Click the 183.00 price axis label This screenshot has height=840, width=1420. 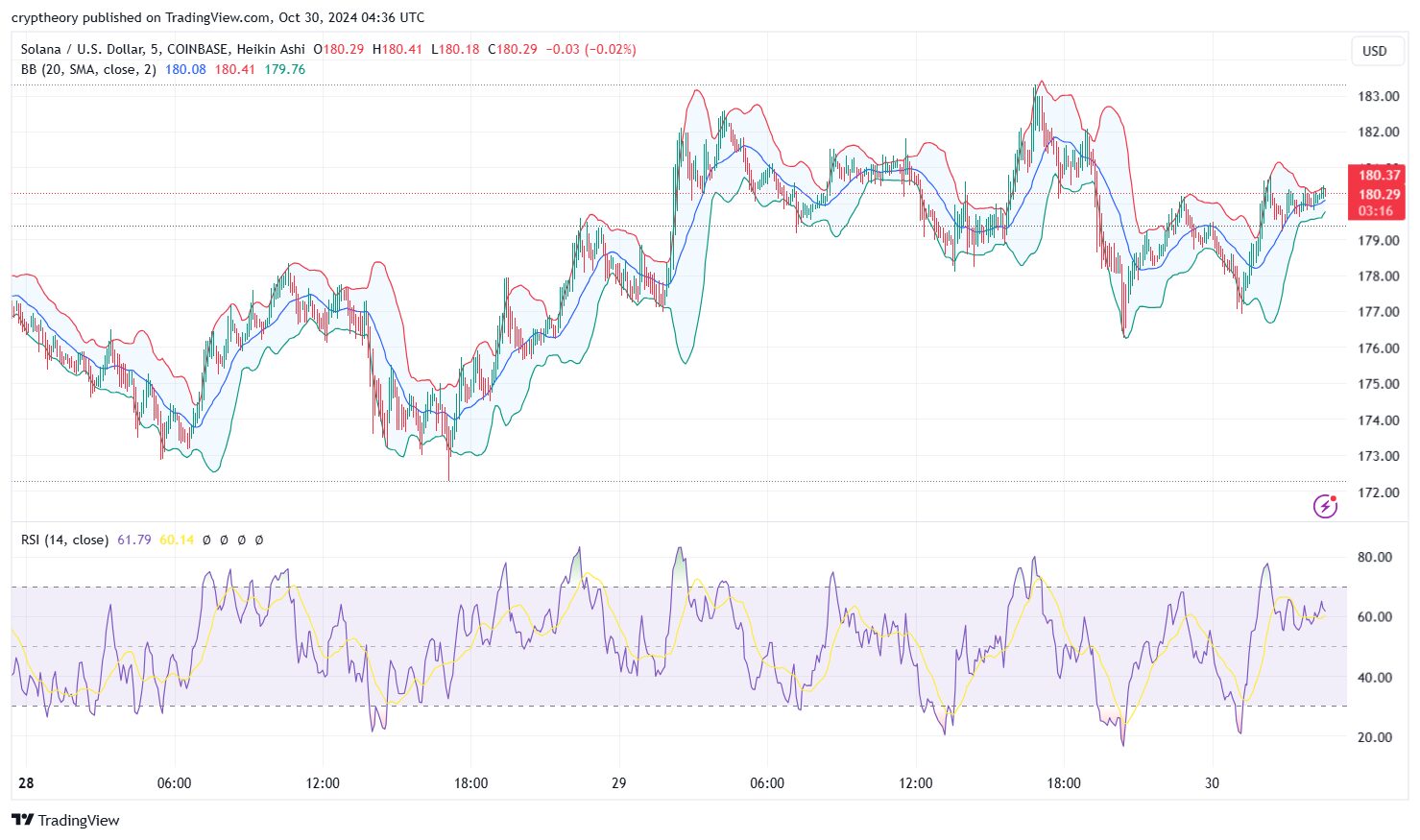(1378, 96)
